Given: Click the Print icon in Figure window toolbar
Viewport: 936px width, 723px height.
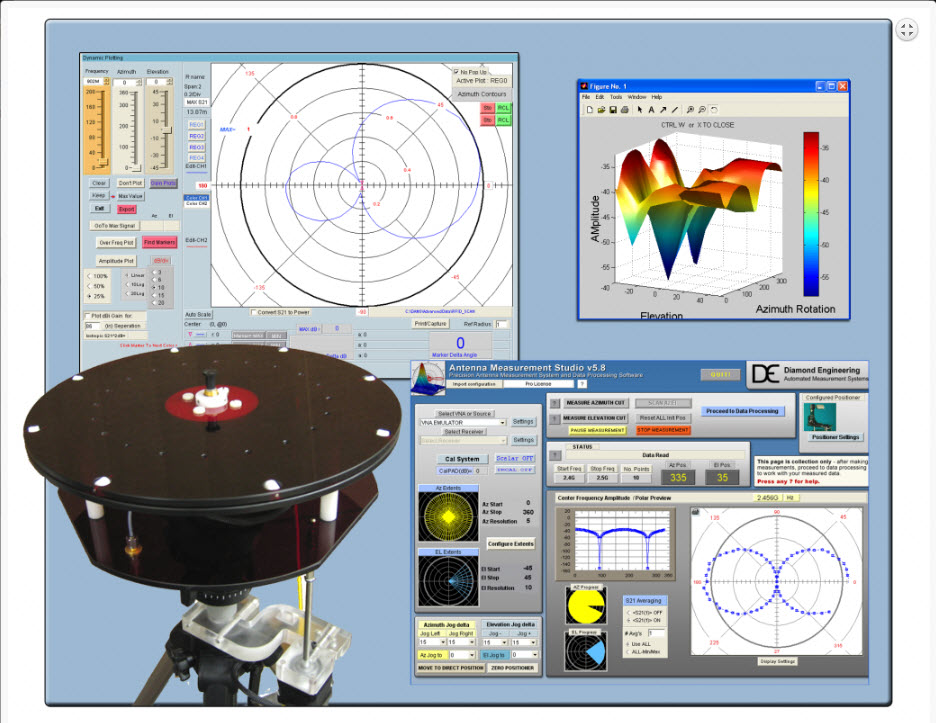Looking at the screenshot, I should click(x=624, y=110).
